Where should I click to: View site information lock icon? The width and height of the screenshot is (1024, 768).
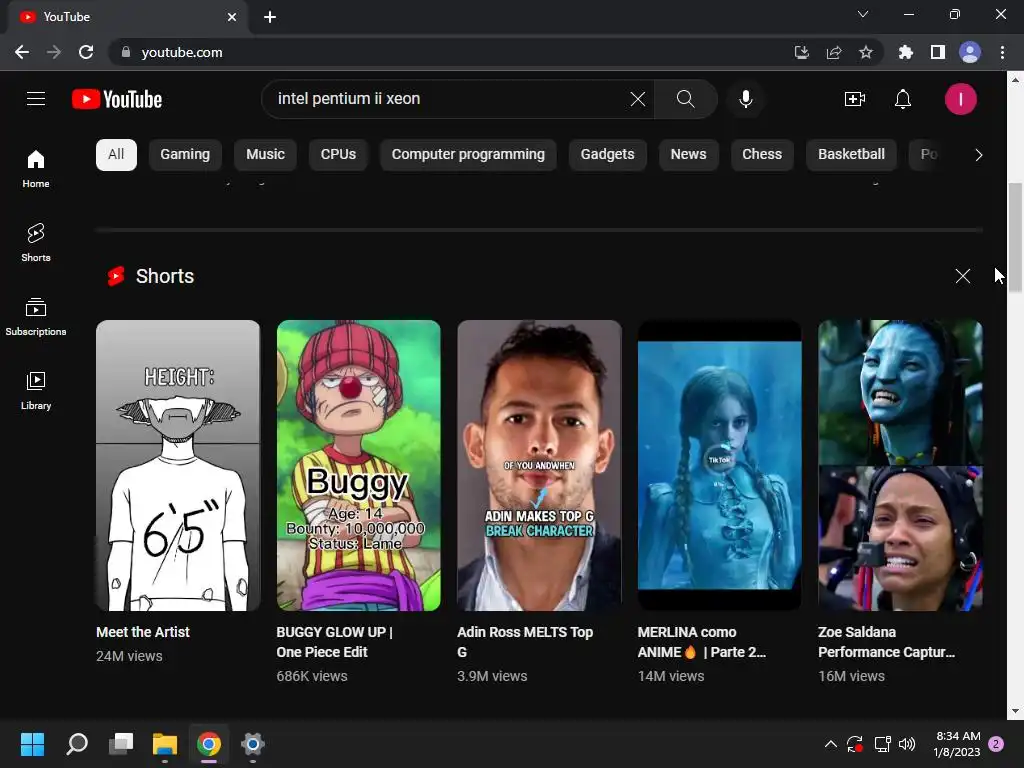pos(126,52)
